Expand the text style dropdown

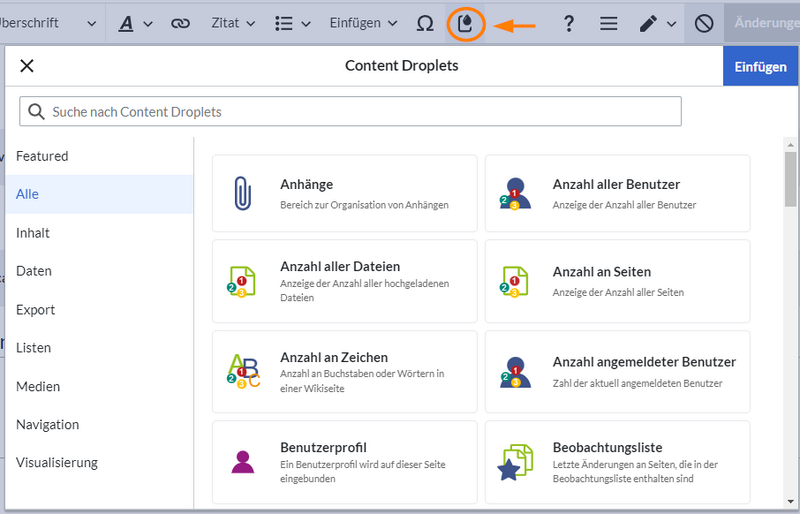click(x=136, y=23)
